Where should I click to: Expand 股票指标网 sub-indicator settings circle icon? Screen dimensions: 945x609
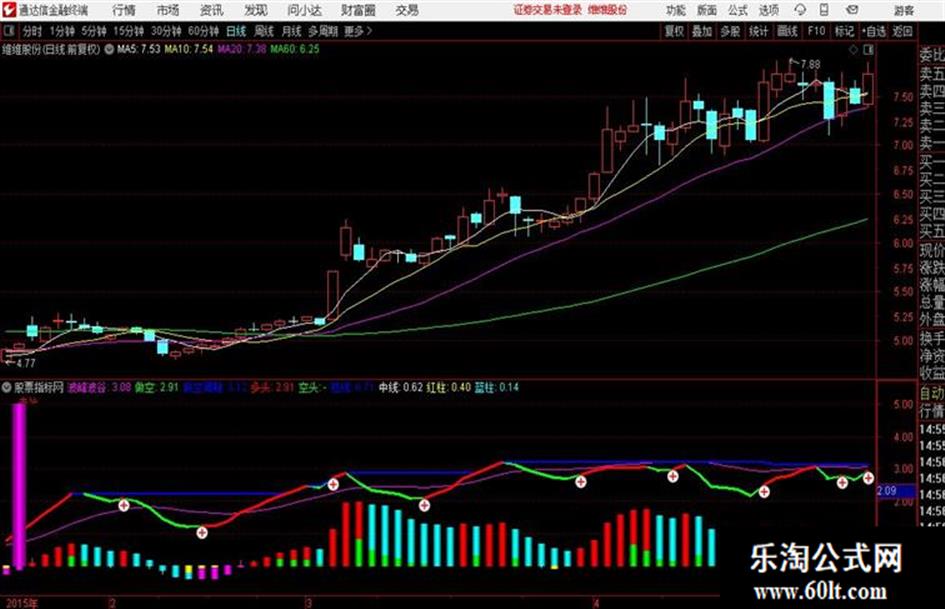click(x=7, y=387)
